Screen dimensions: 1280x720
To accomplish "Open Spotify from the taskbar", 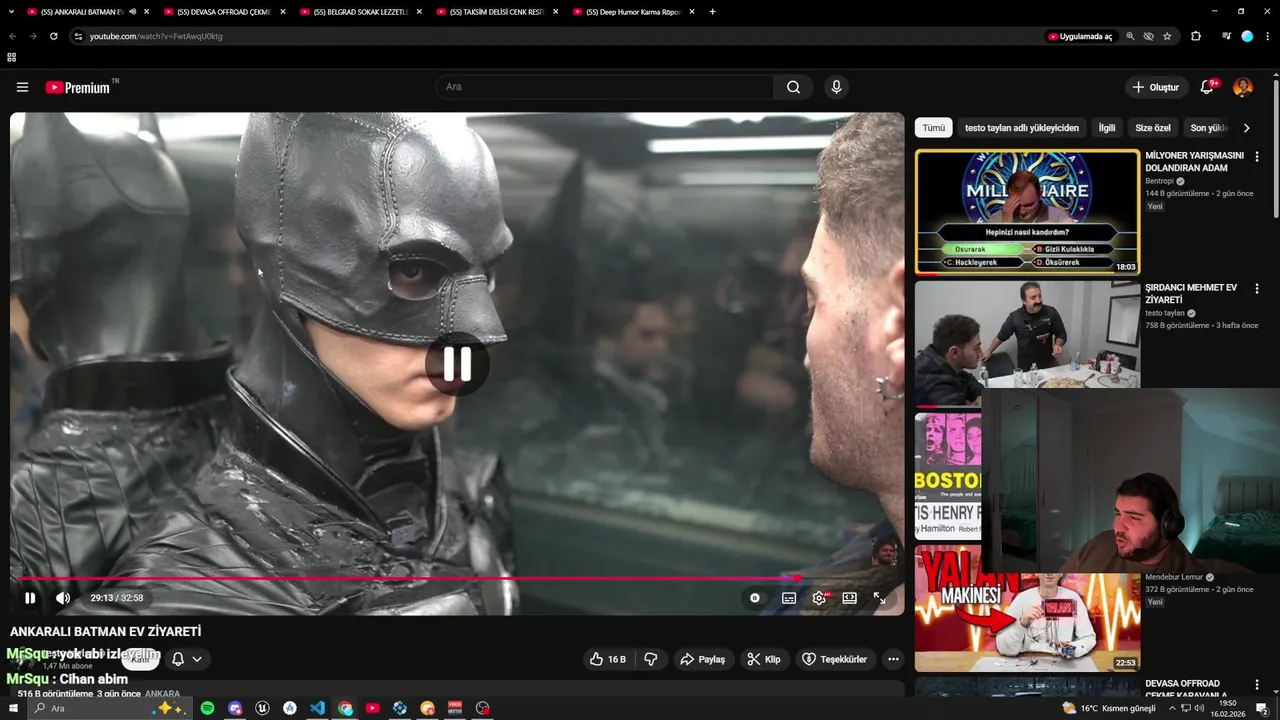I will (x=207, y=708).
